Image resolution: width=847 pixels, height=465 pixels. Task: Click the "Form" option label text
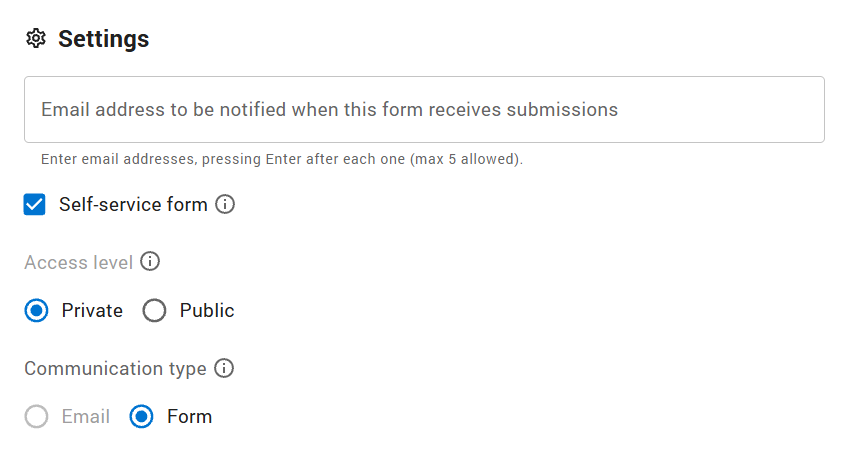190,417
